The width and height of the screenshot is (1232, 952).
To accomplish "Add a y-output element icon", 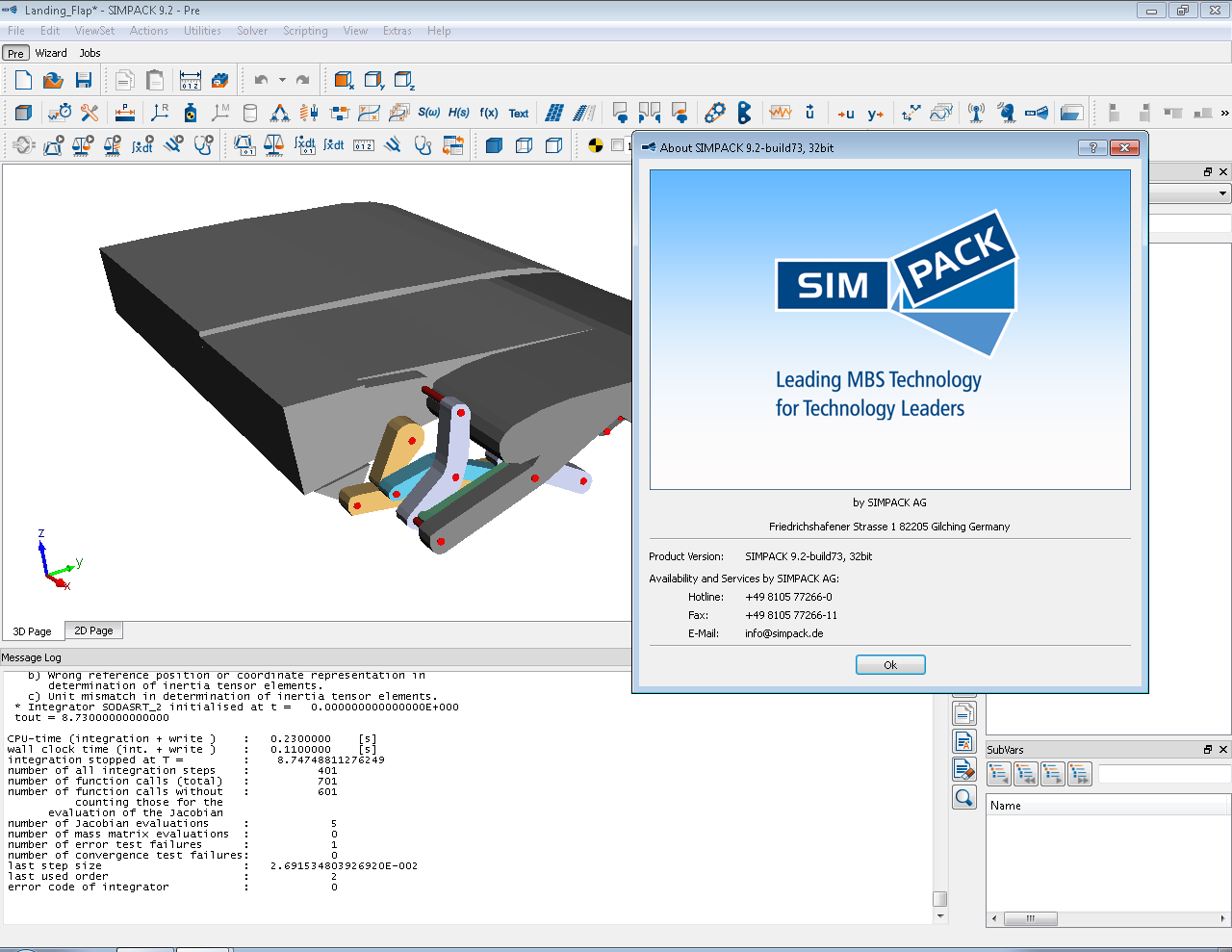I will (x=875, y=114).
